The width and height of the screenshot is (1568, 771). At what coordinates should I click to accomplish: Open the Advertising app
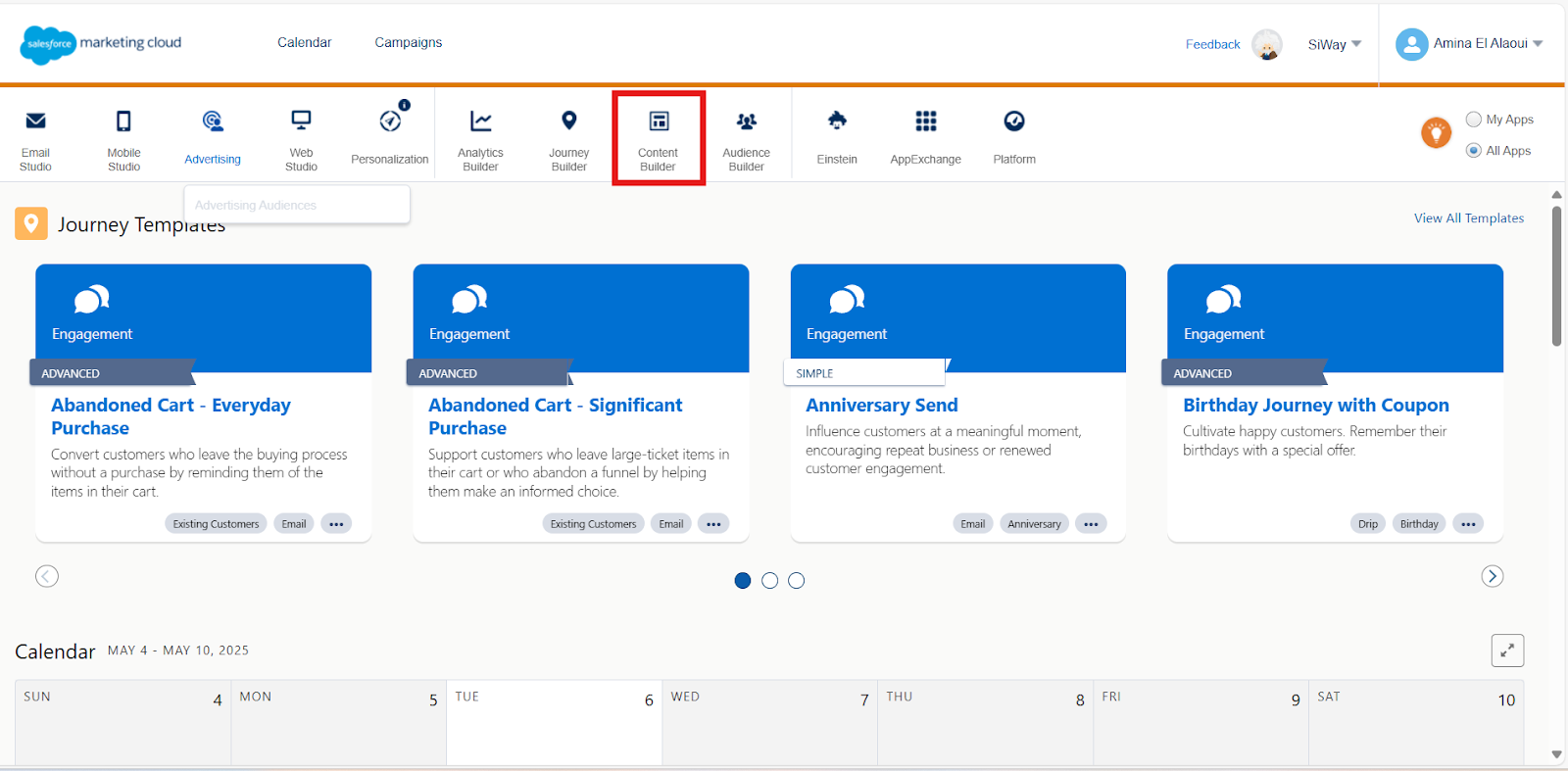213,137
